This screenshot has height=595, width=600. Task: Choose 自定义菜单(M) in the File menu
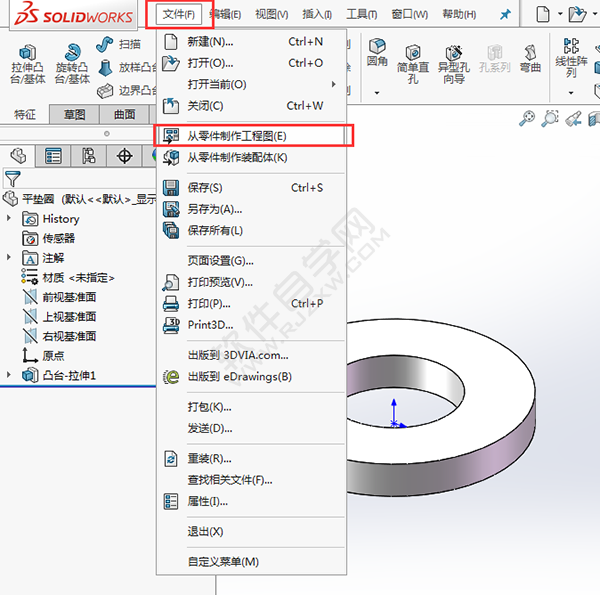click(x=251, y=562)
